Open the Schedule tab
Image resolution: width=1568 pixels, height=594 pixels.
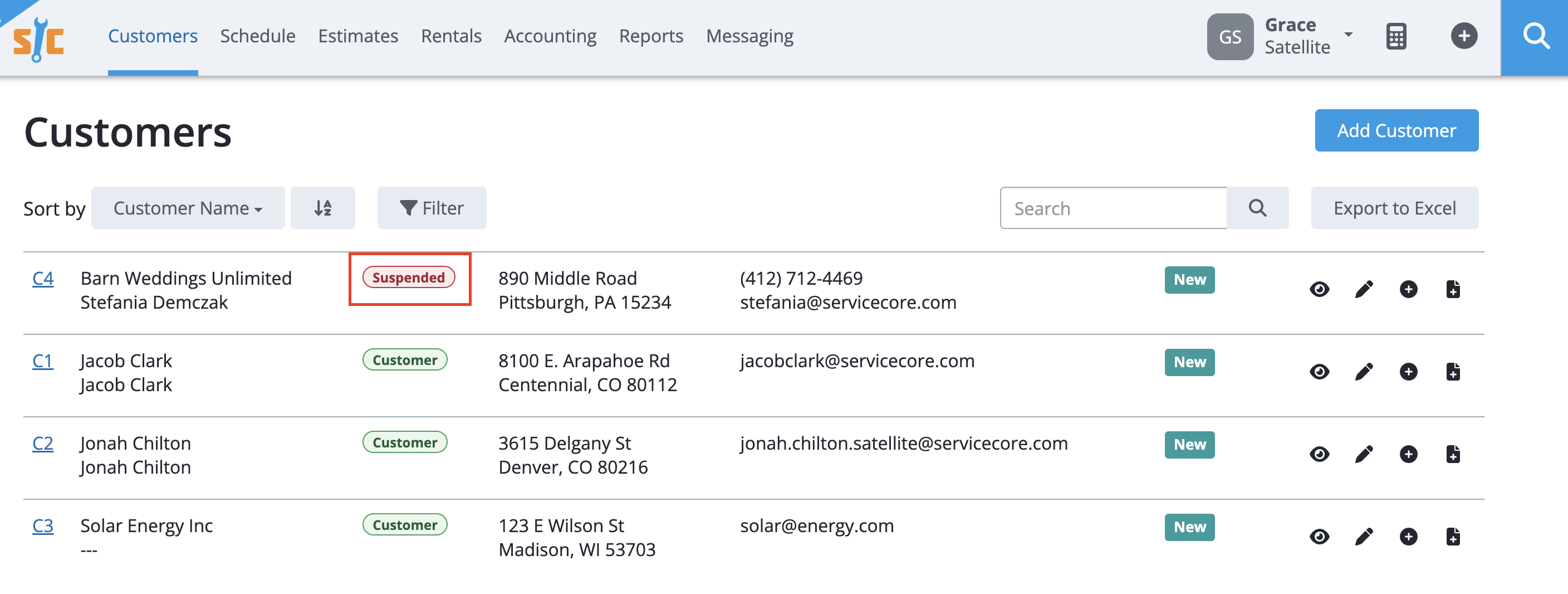click(257, 36)
